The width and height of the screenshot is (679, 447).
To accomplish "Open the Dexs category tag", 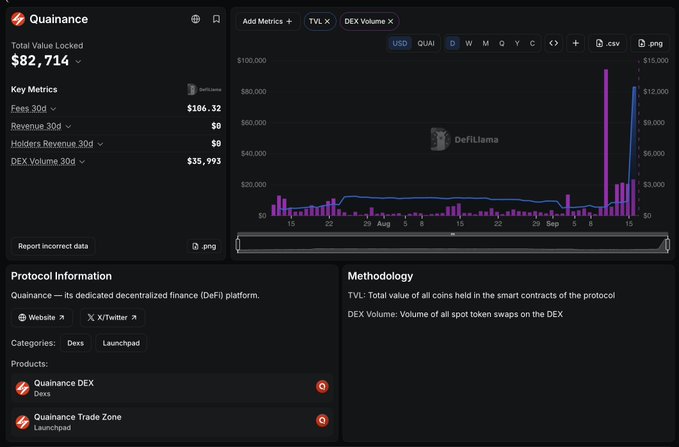I will pyautogui.click(x=75, y=343).
